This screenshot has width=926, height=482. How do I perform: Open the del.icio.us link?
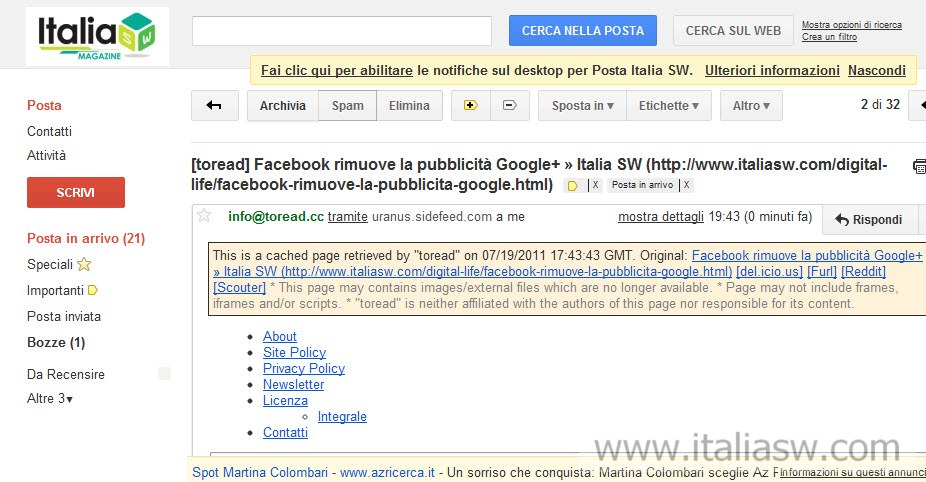click(770, 272)
